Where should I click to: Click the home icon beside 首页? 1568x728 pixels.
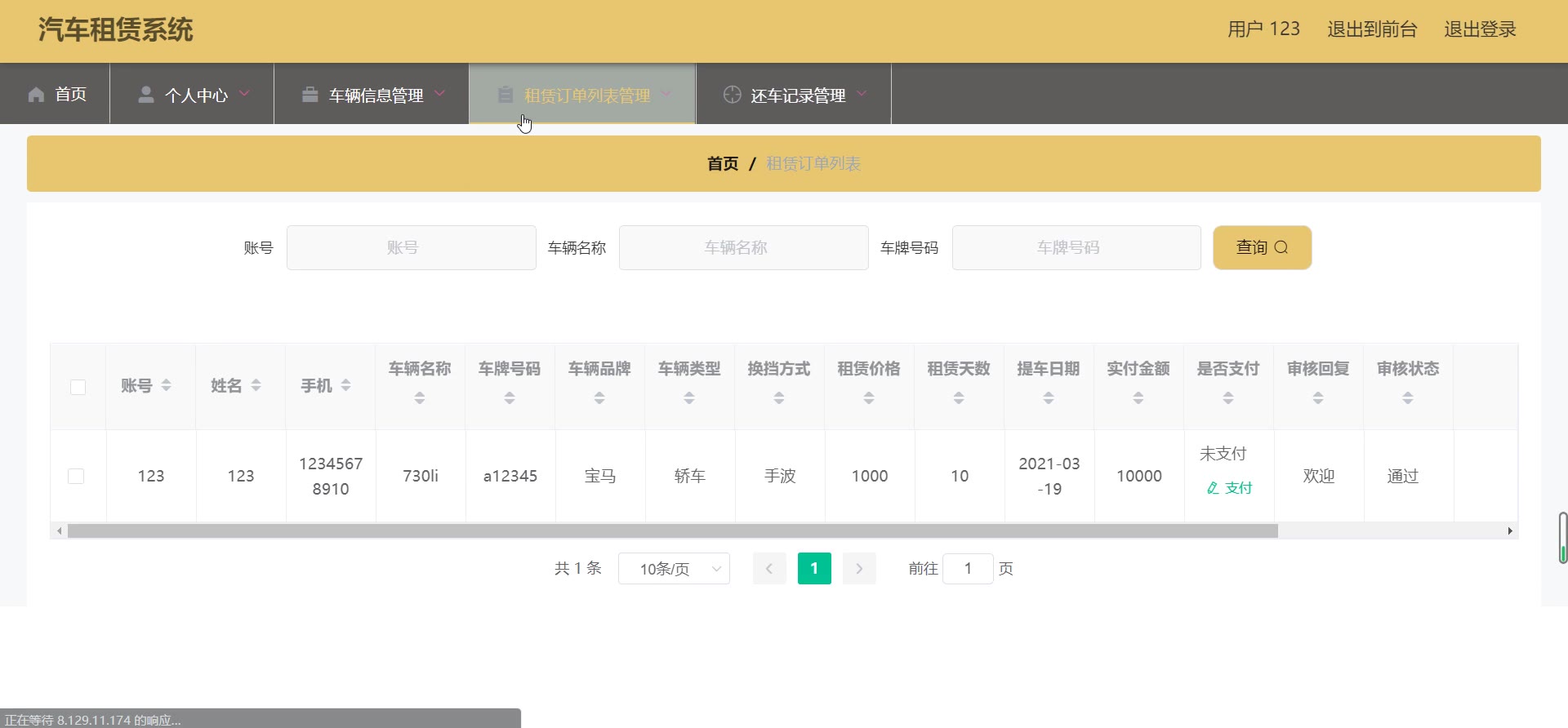[36, 95]
